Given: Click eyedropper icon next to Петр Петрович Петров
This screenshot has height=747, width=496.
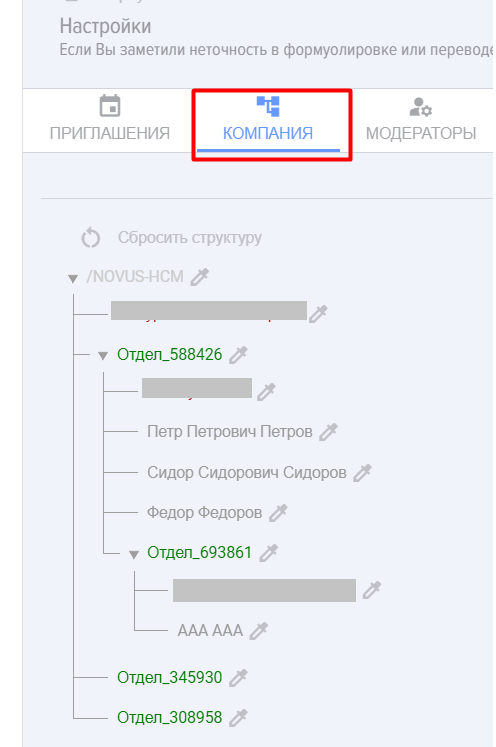Looking at the screenshot, I should pyautogui.click(x=328, y=432).
